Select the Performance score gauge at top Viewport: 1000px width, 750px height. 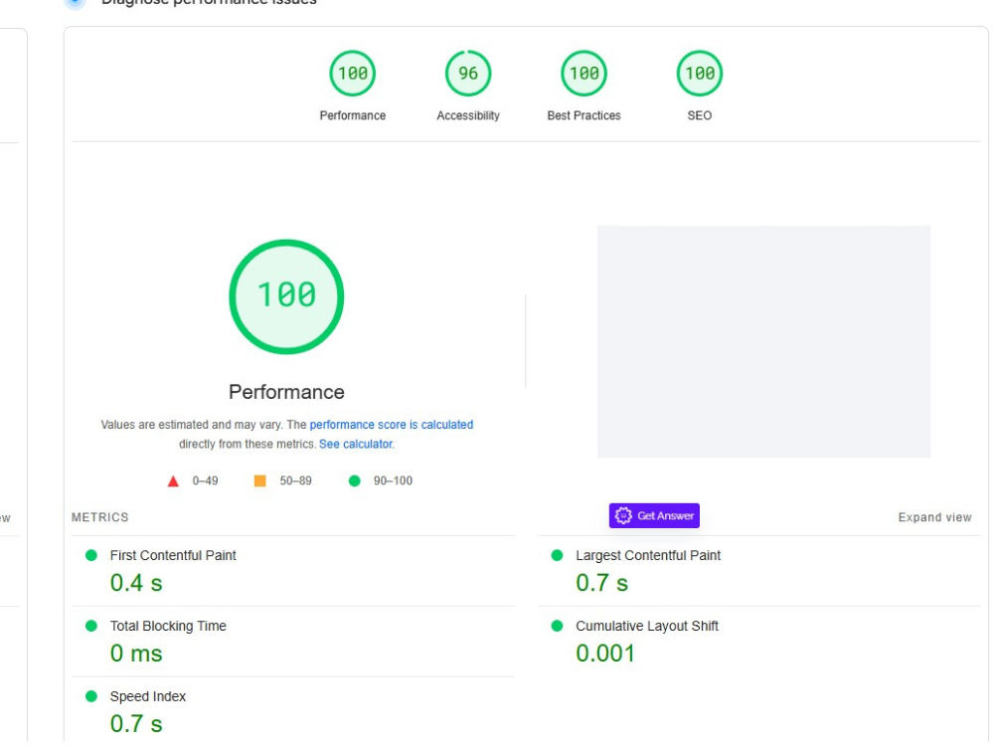tap(352, 73)
